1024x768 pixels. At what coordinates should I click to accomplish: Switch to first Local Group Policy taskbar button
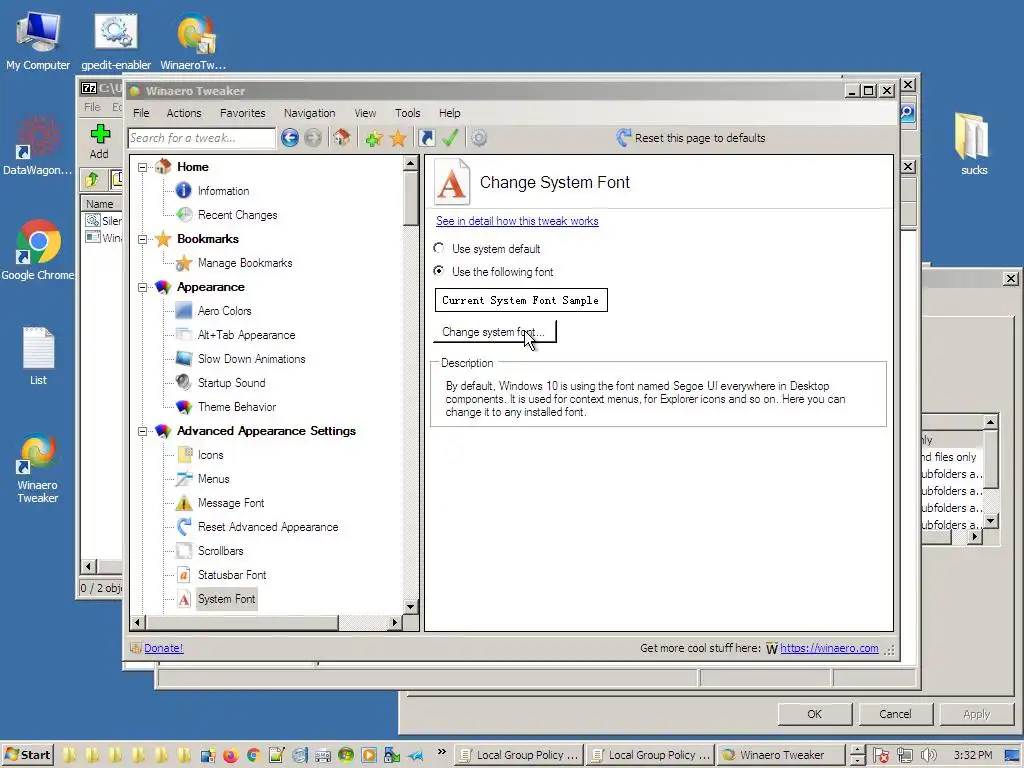click(519, 755)
